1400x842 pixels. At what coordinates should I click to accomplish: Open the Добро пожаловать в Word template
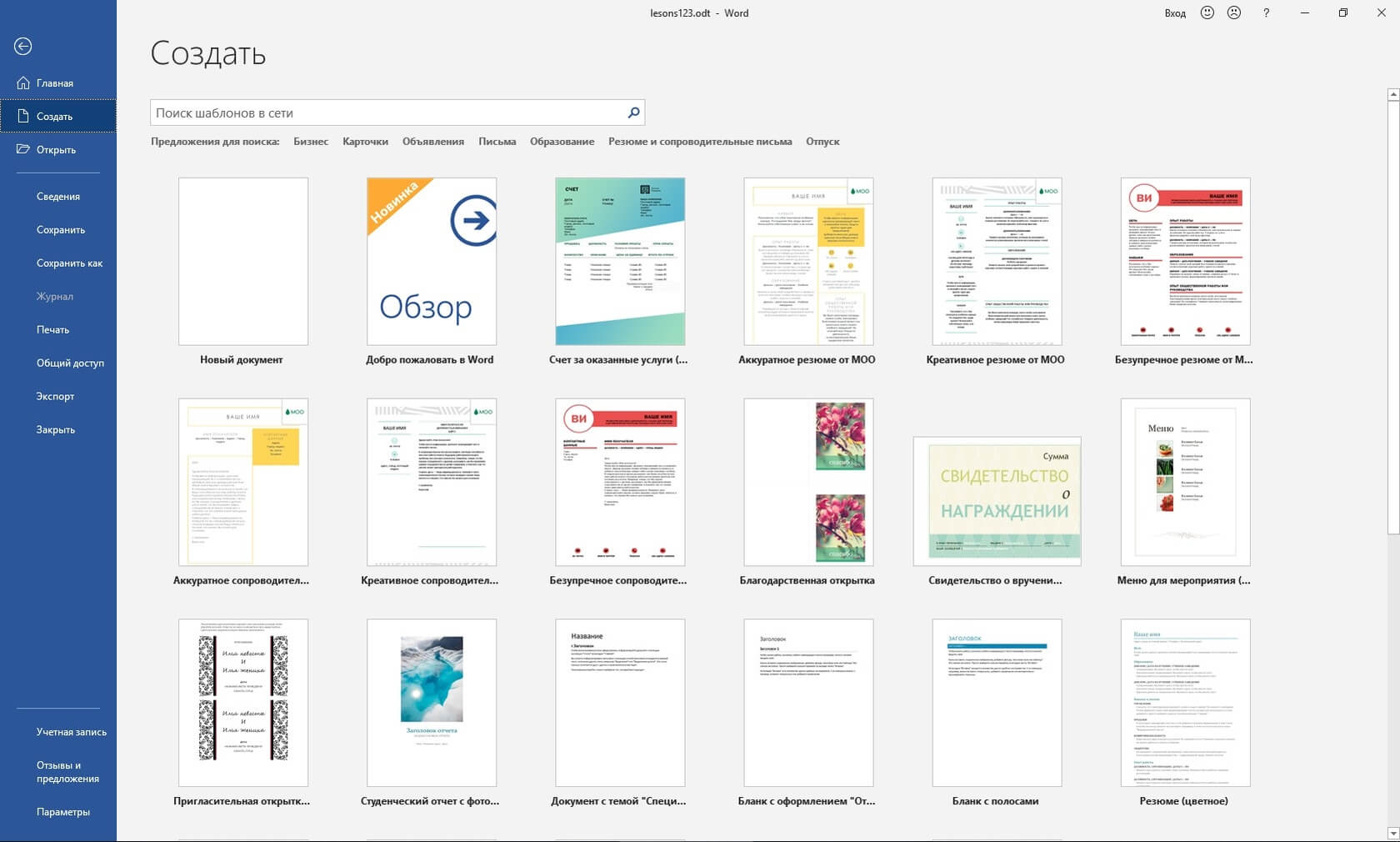pos(432,261)
